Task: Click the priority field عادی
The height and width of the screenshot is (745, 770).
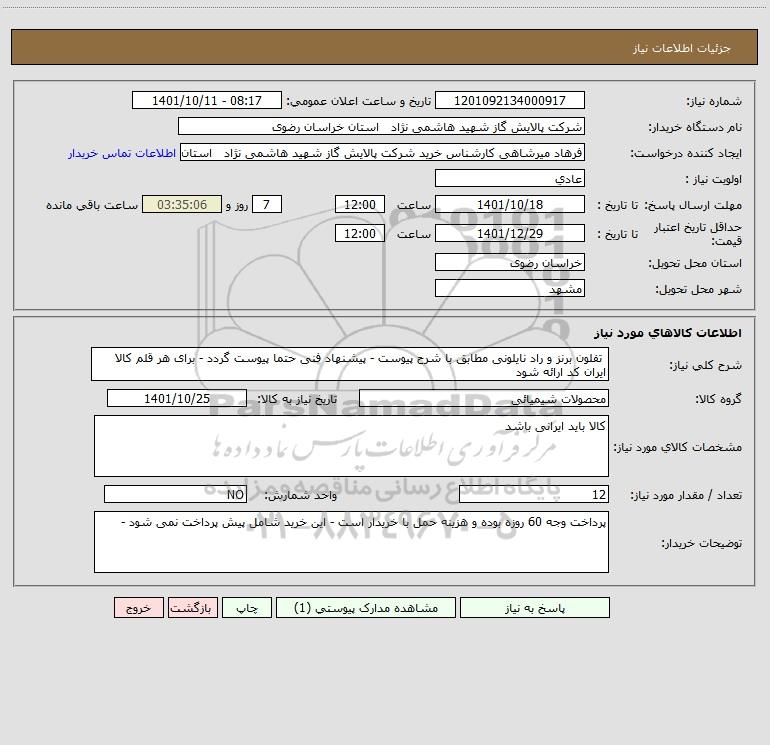Action: [510, 178]
